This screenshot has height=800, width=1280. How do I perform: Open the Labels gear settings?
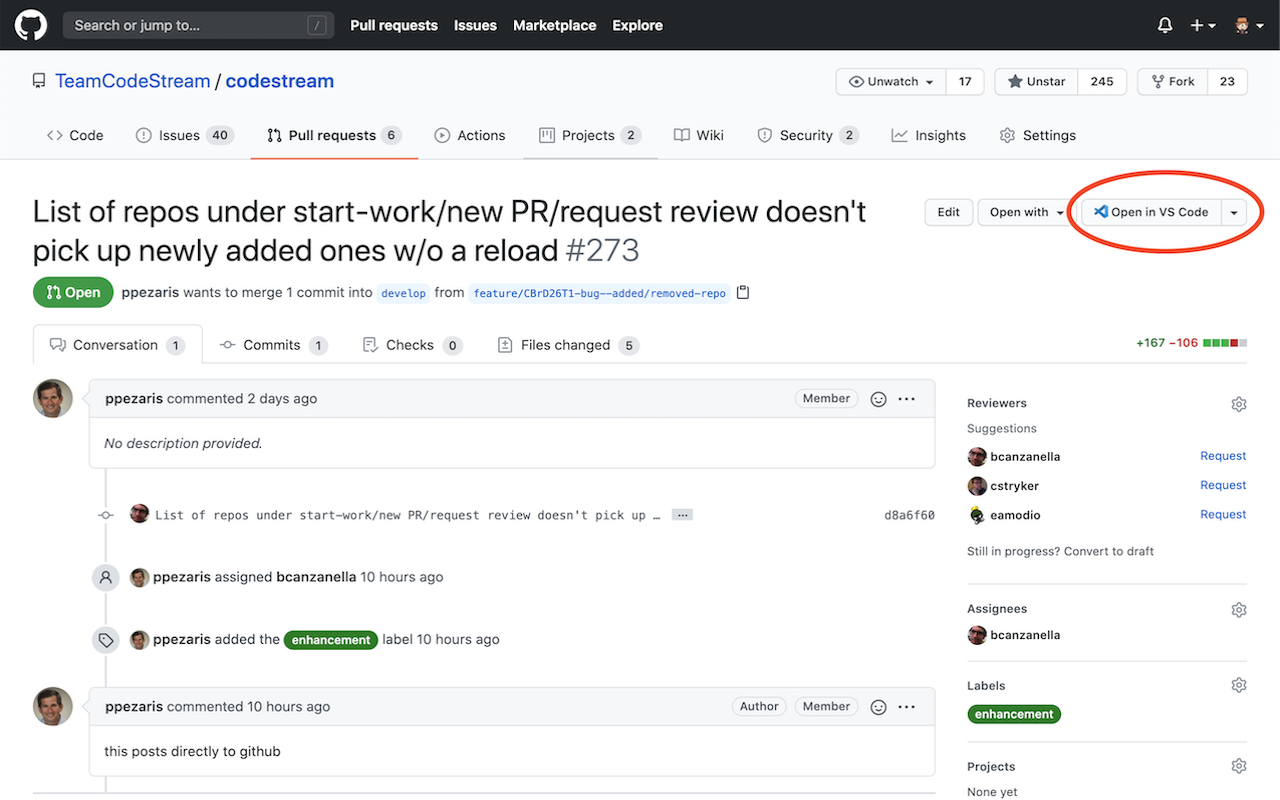click(x=1239, y=686)
